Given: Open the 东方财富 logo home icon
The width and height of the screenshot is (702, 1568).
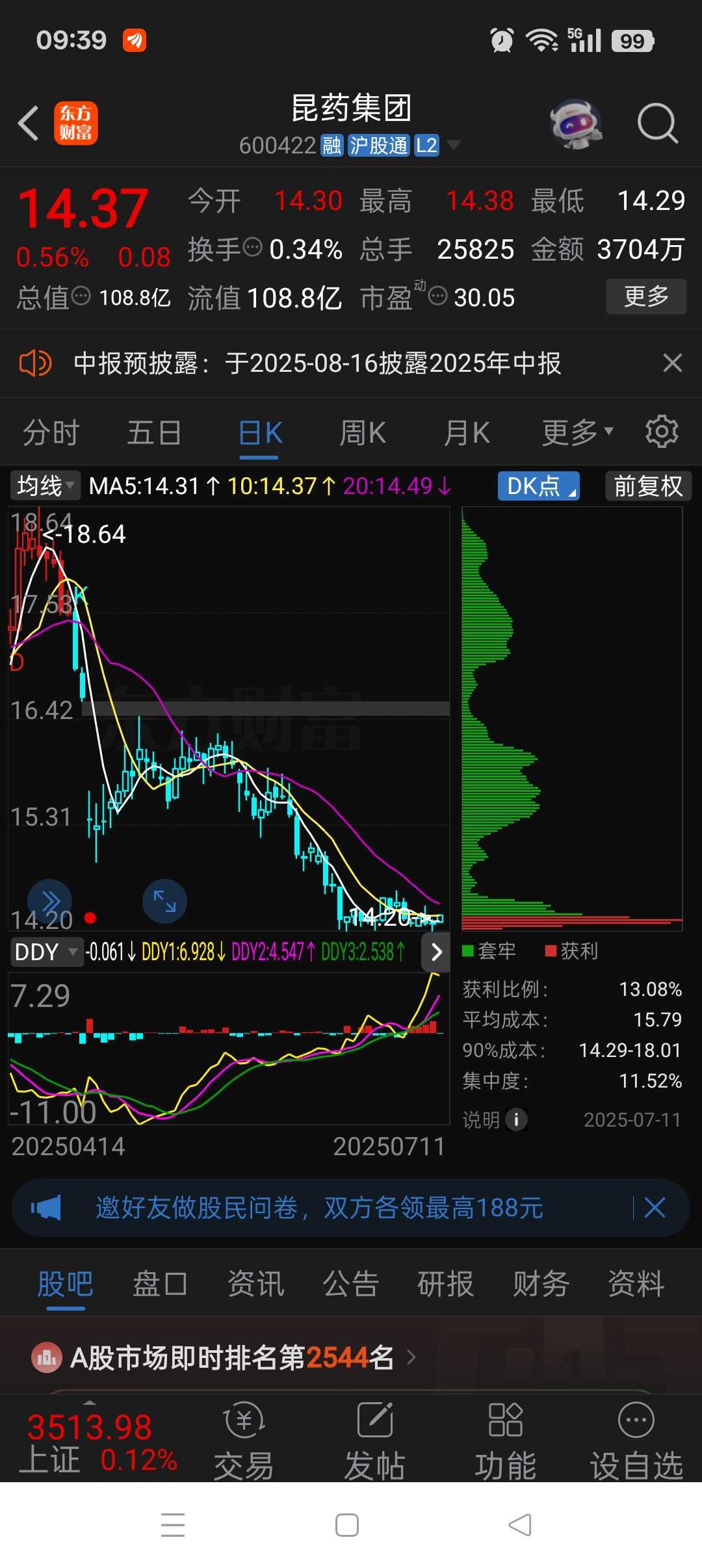Looking at the screenshot, I should pyautogui.click(x=76, y=123).
